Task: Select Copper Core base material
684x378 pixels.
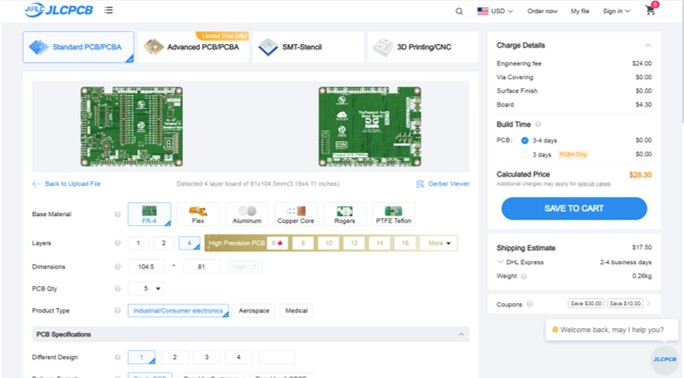Action: 296,214
